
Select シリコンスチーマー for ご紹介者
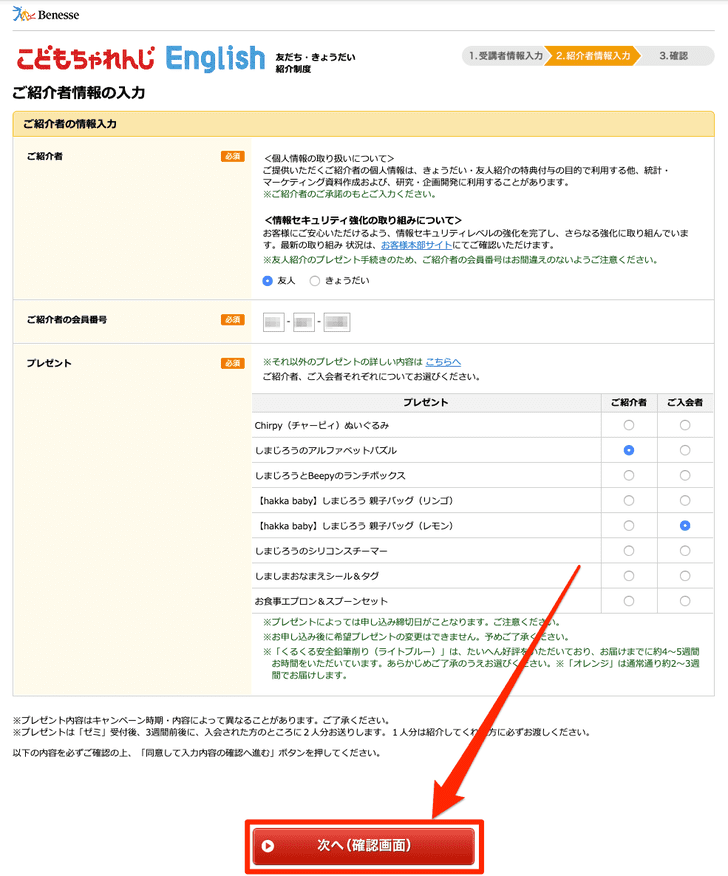tap(629, 551)
